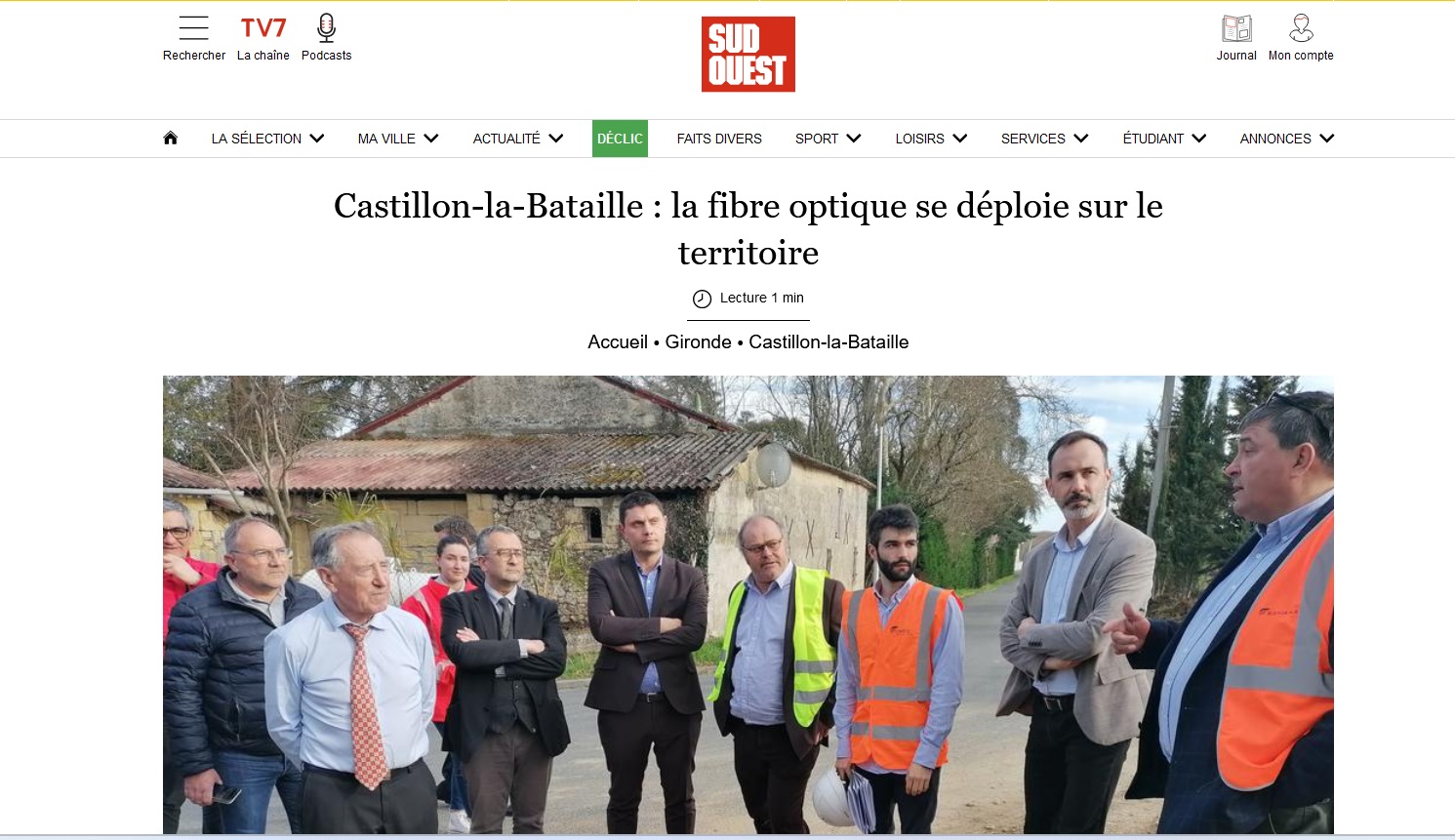Expand the LOISIRS dropdown menu
This screenshot has width=1455, height=840.
pos(932,139)
